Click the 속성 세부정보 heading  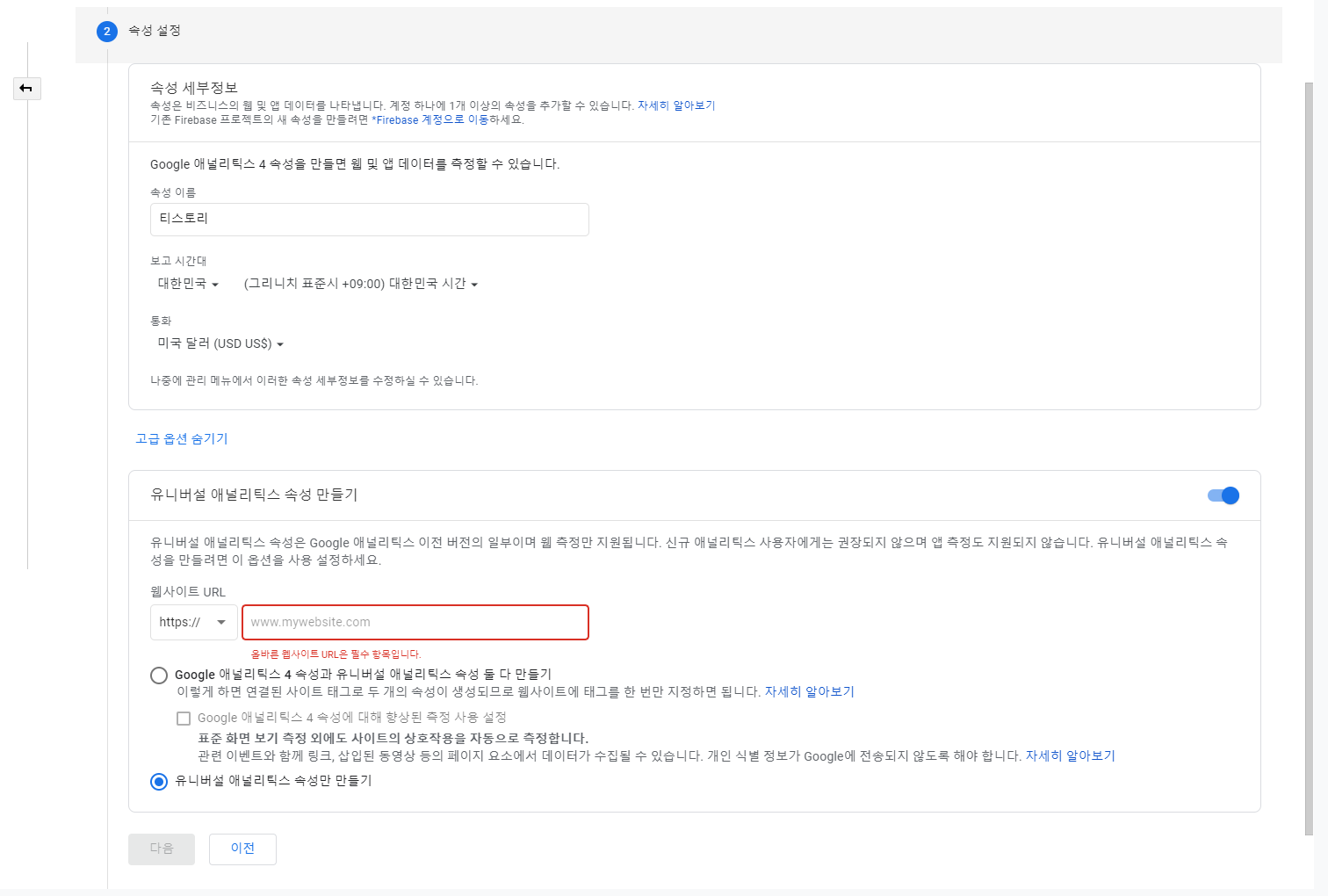tap(194, 88)
